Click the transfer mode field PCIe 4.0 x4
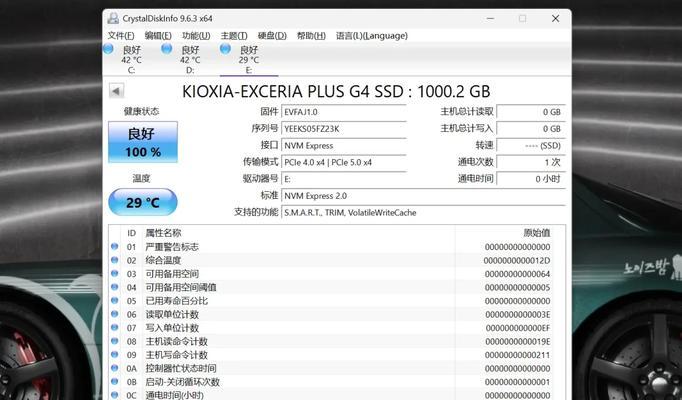 click(344, 162)
